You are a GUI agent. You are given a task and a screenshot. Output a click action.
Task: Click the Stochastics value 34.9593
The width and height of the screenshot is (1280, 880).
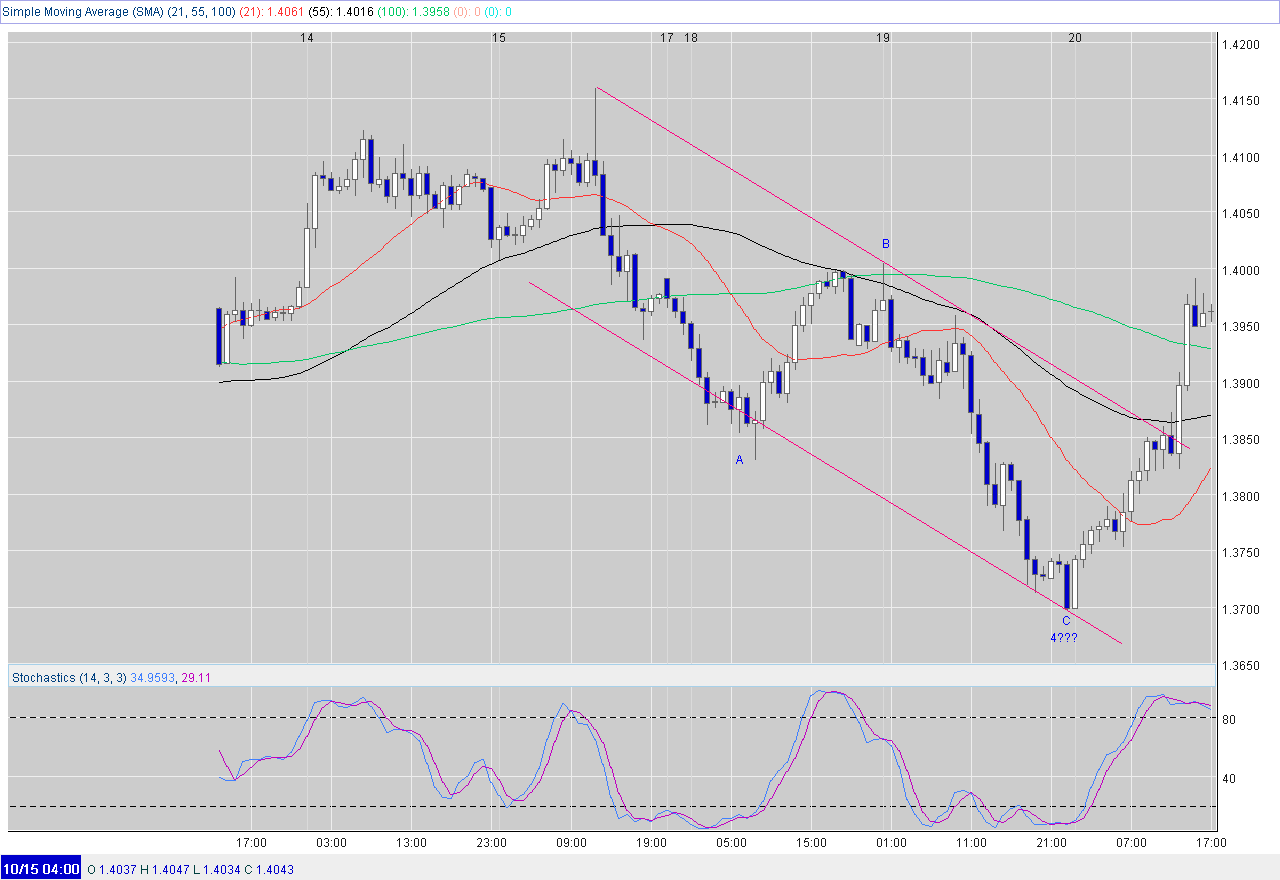coord(152,677)
